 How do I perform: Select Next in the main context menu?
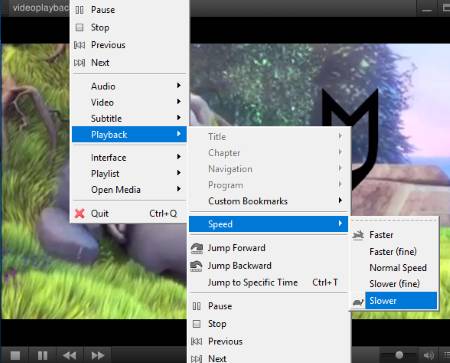point(129,62)
